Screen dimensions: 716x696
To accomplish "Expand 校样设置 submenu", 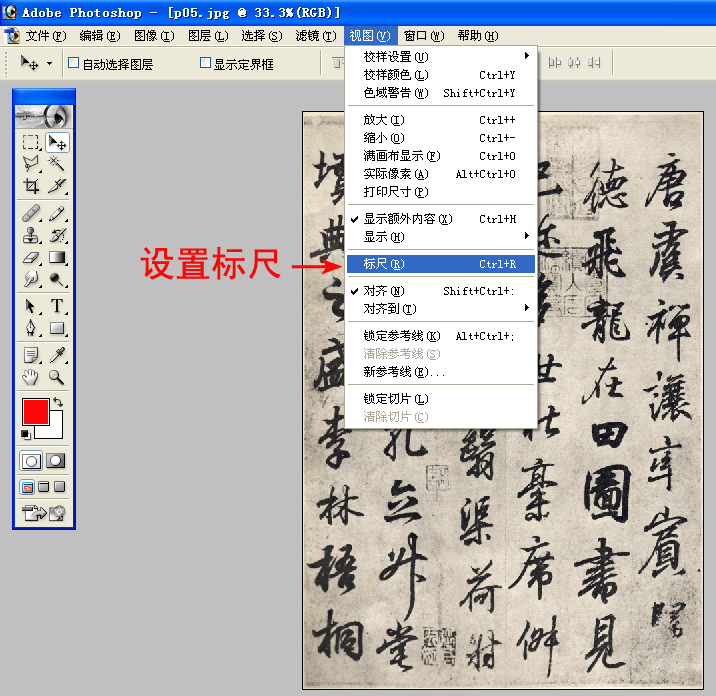I will (441, 57).
